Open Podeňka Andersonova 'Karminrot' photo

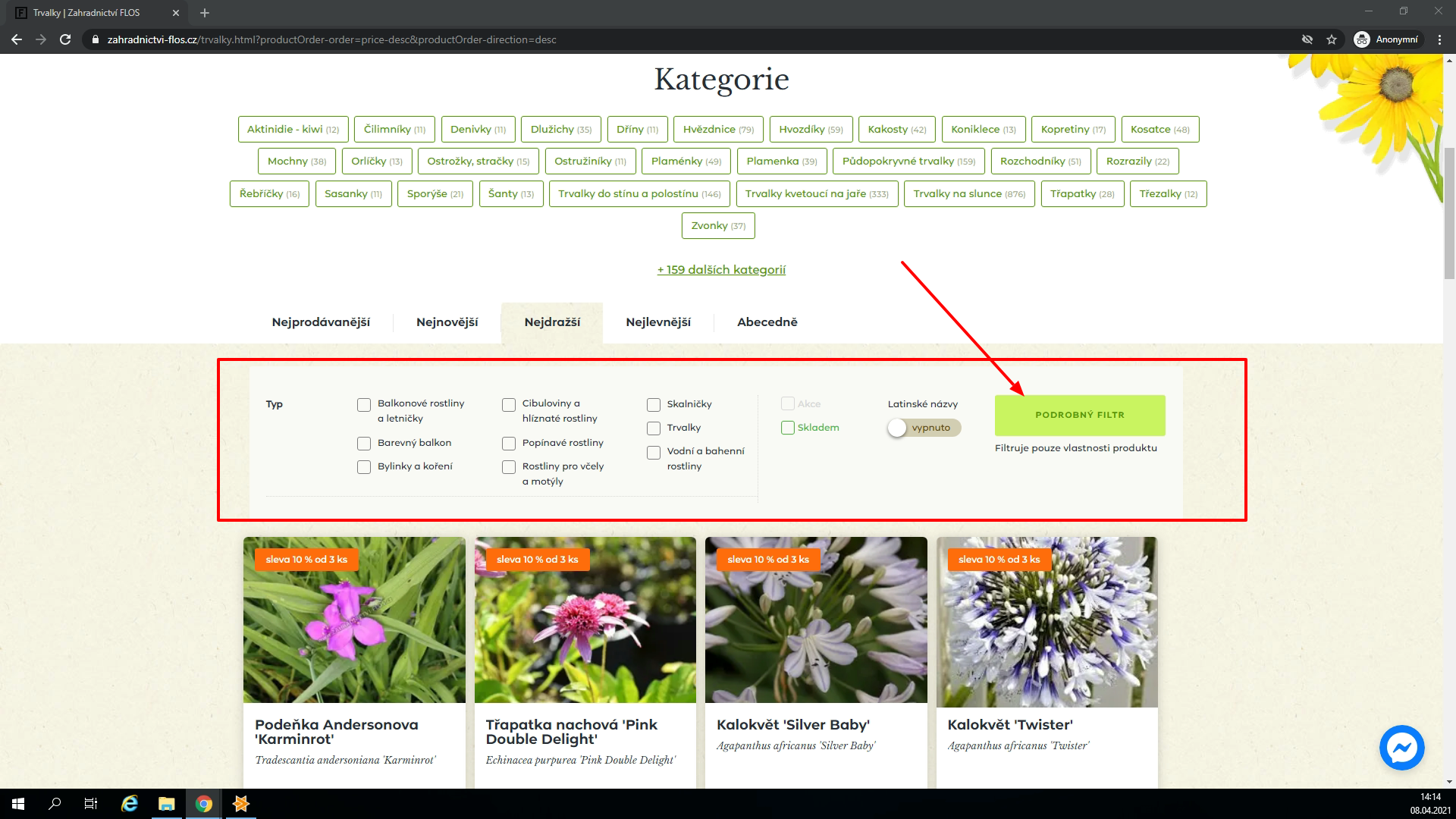[354, 622]
